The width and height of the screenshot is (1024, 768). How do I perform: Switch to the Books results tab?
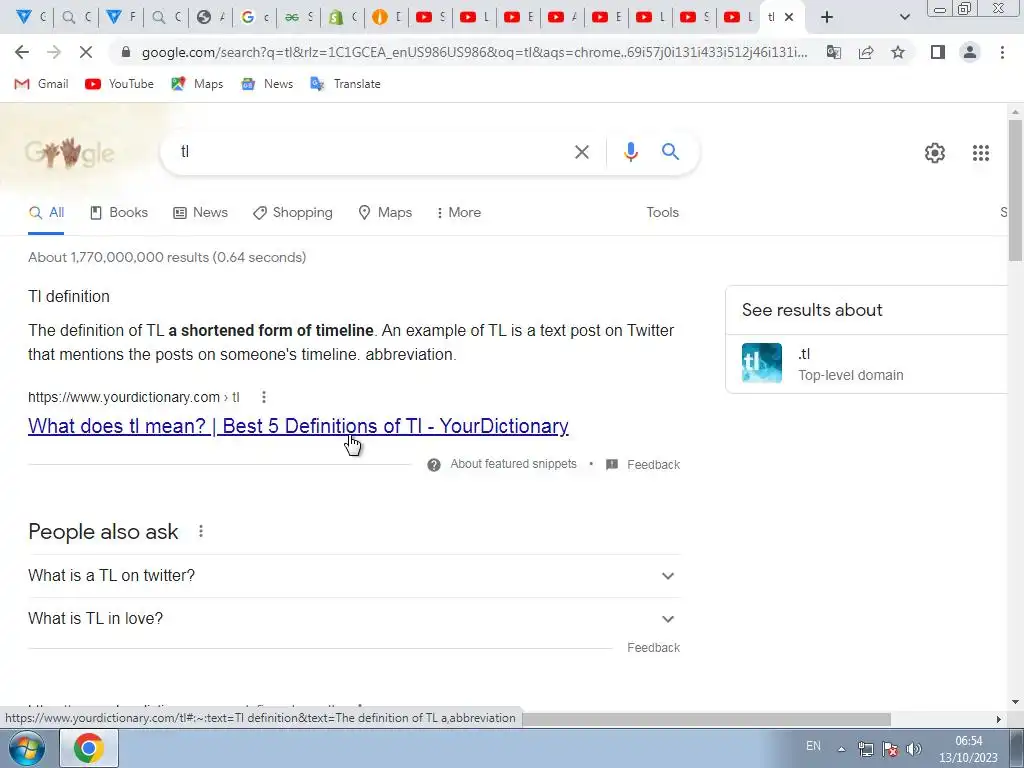119,212
